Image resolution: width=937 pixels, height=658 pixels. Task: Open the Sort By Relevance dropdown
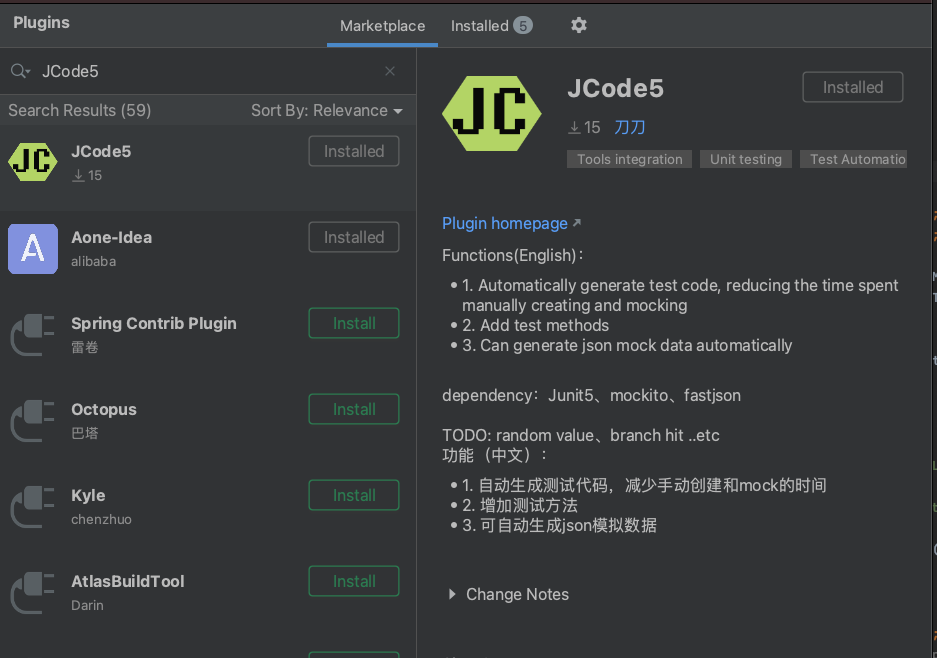[326, 111]
